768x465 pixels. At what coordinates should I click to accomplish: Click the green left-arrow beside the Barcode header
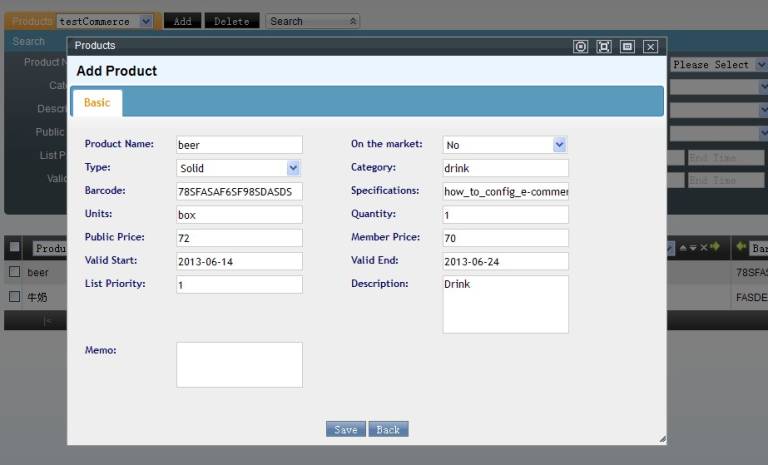pos(742,246)
